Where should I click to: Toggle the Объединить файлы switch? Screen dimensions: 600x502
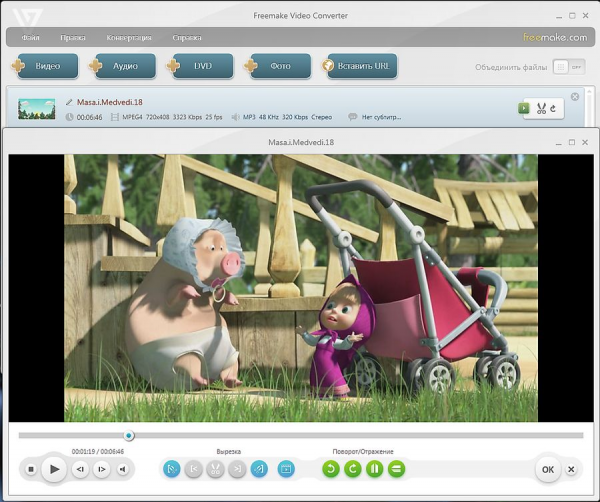(569, 67)
